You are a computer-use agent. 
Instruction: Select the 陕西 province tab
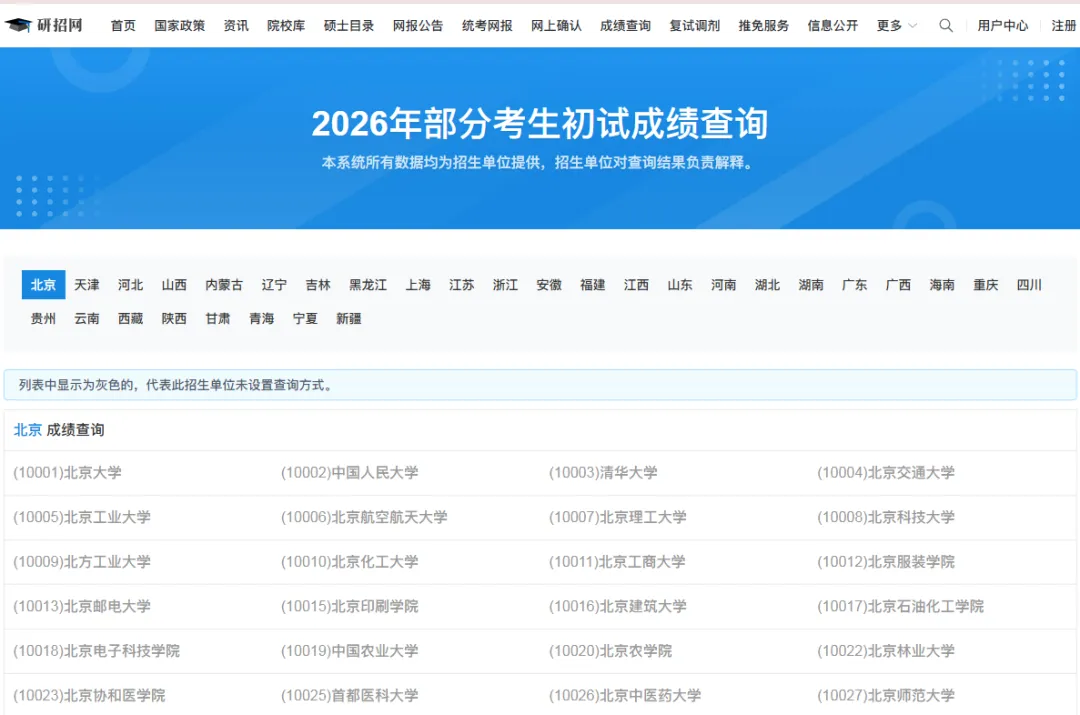(x=174, y=318)
